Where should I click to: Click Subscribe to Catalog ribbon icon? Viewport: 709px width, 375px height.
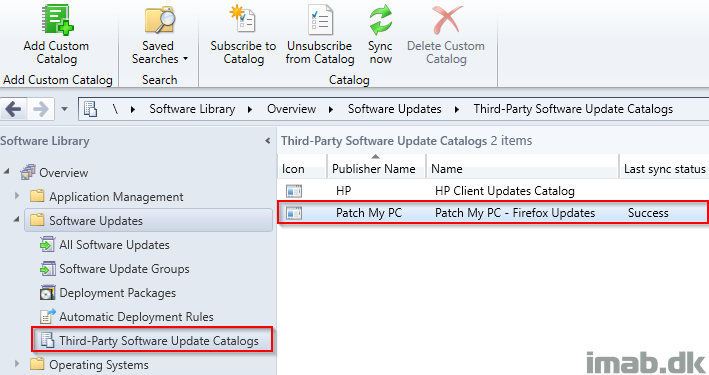click(x=243, y=19)
